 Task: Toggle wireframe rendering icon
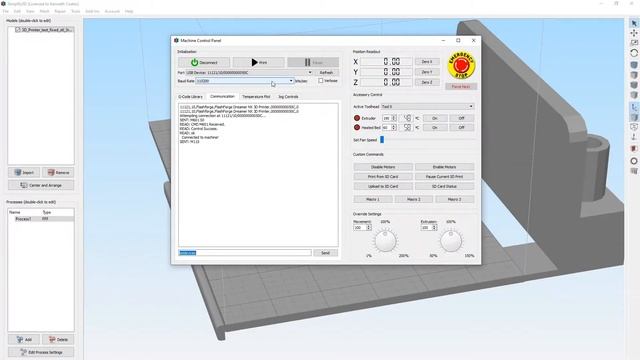coord(634,127)
